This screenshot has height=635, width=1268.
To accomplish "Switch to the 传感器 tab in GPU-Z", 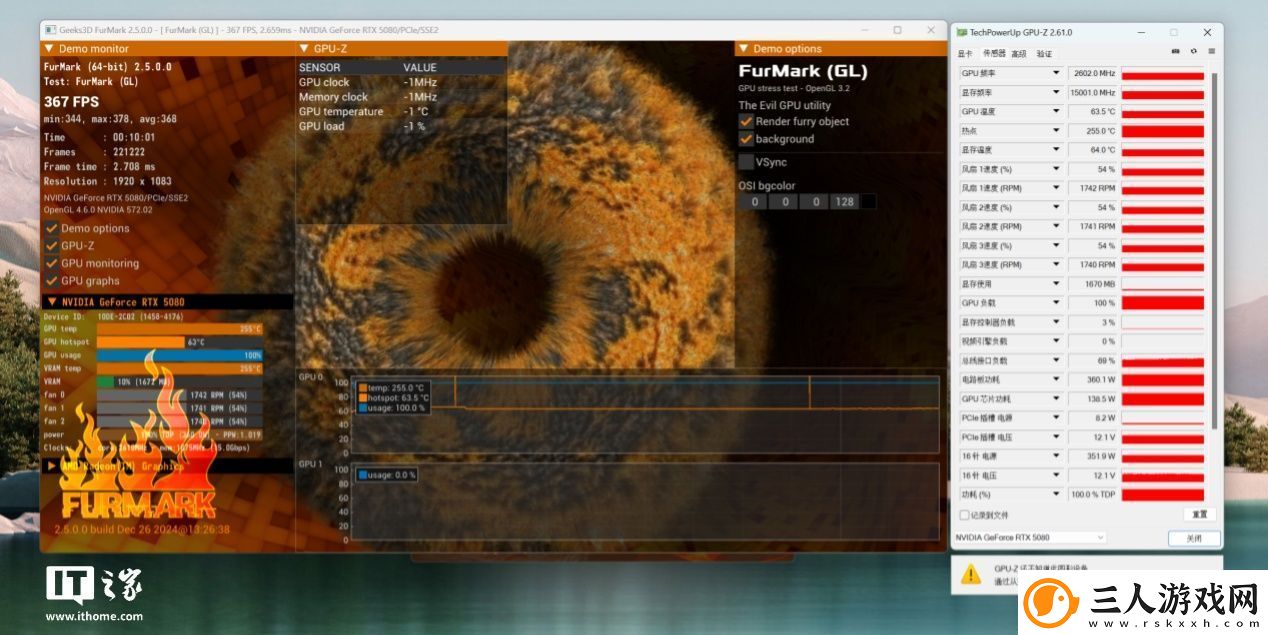I will click(994, 53).
